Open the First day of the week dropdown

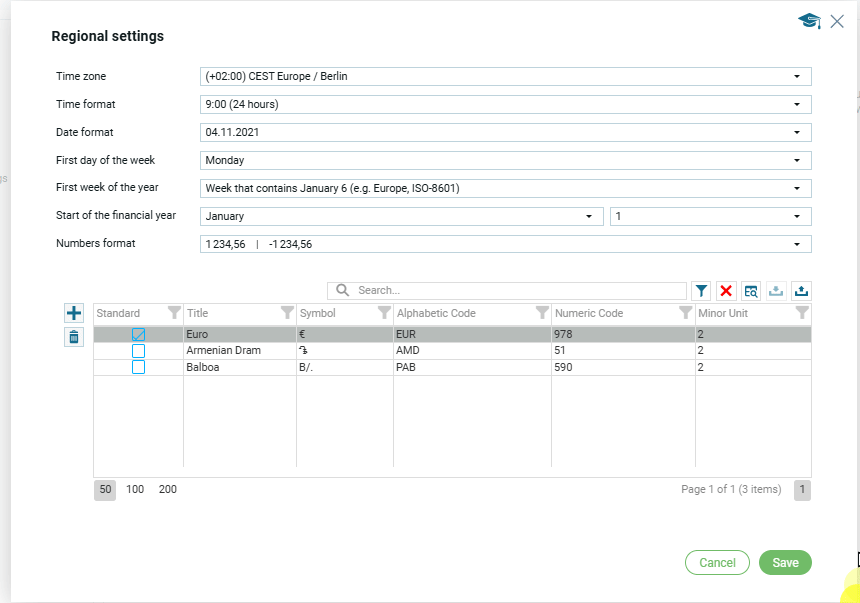tap(505, 160)
